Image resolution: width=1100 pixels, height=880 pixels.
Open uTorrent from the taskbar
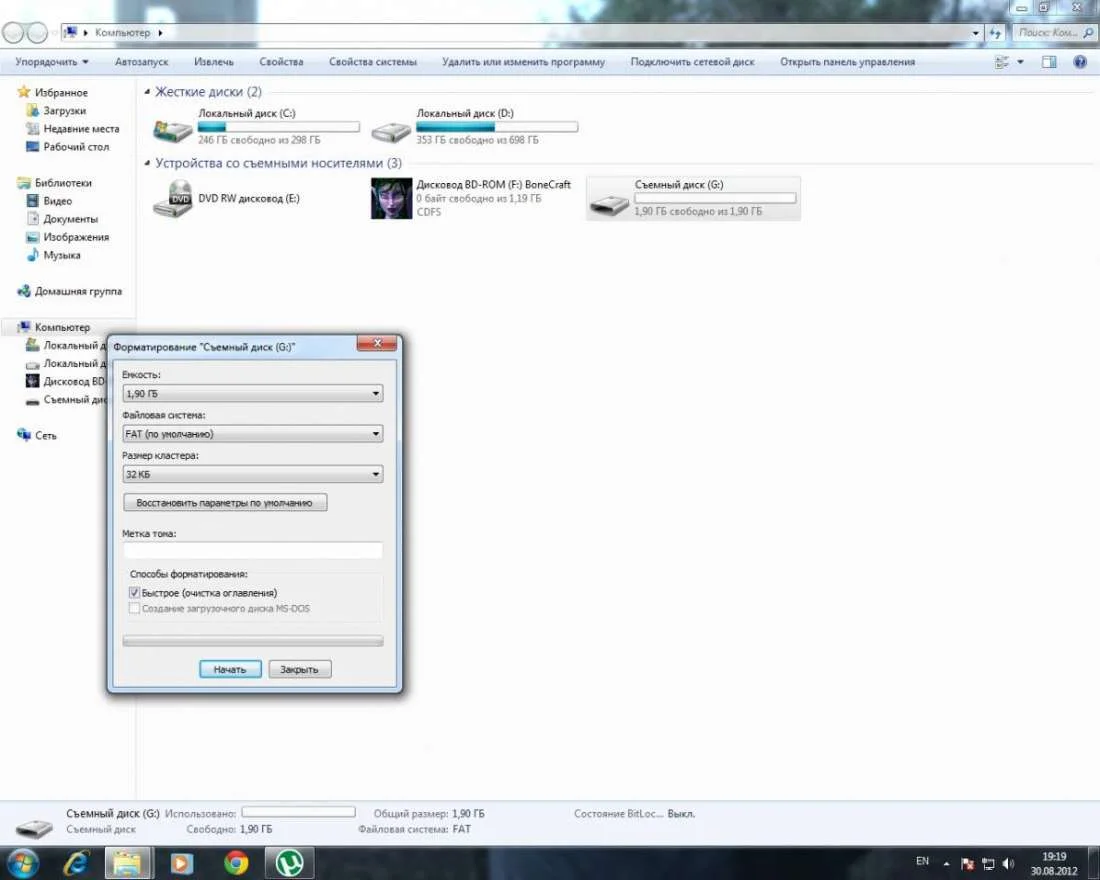pos(289,862)
